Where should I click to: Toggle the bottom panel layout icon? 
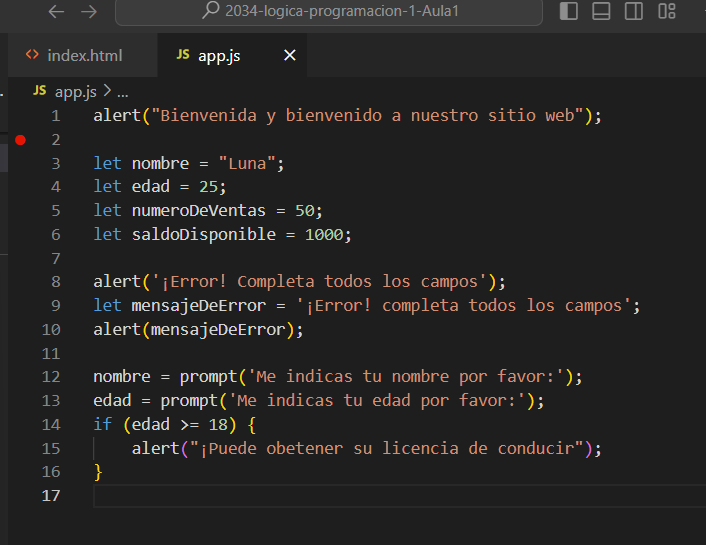601,11
